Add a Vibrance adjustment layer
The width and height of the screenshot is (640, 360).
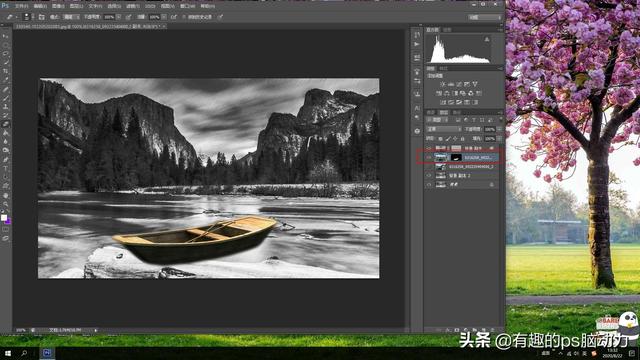(x=475, y=84)
